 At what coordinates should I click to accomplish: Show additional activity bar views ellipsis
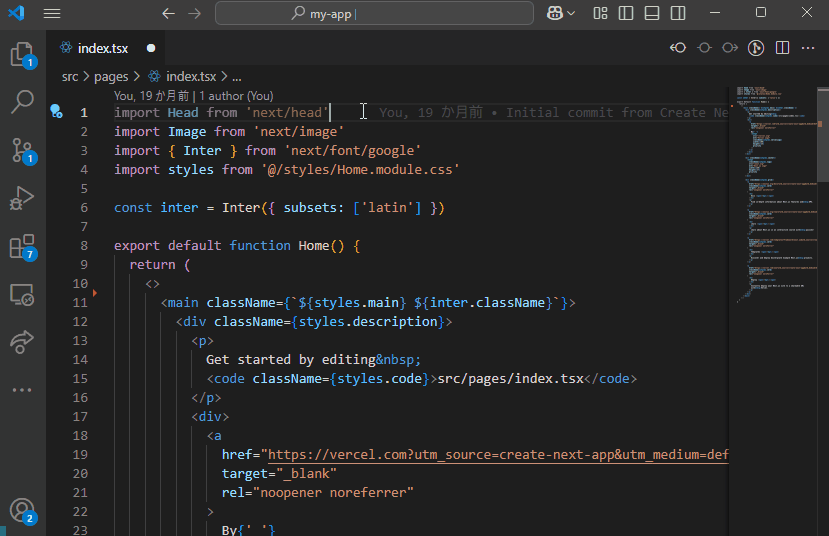point(22,390)
